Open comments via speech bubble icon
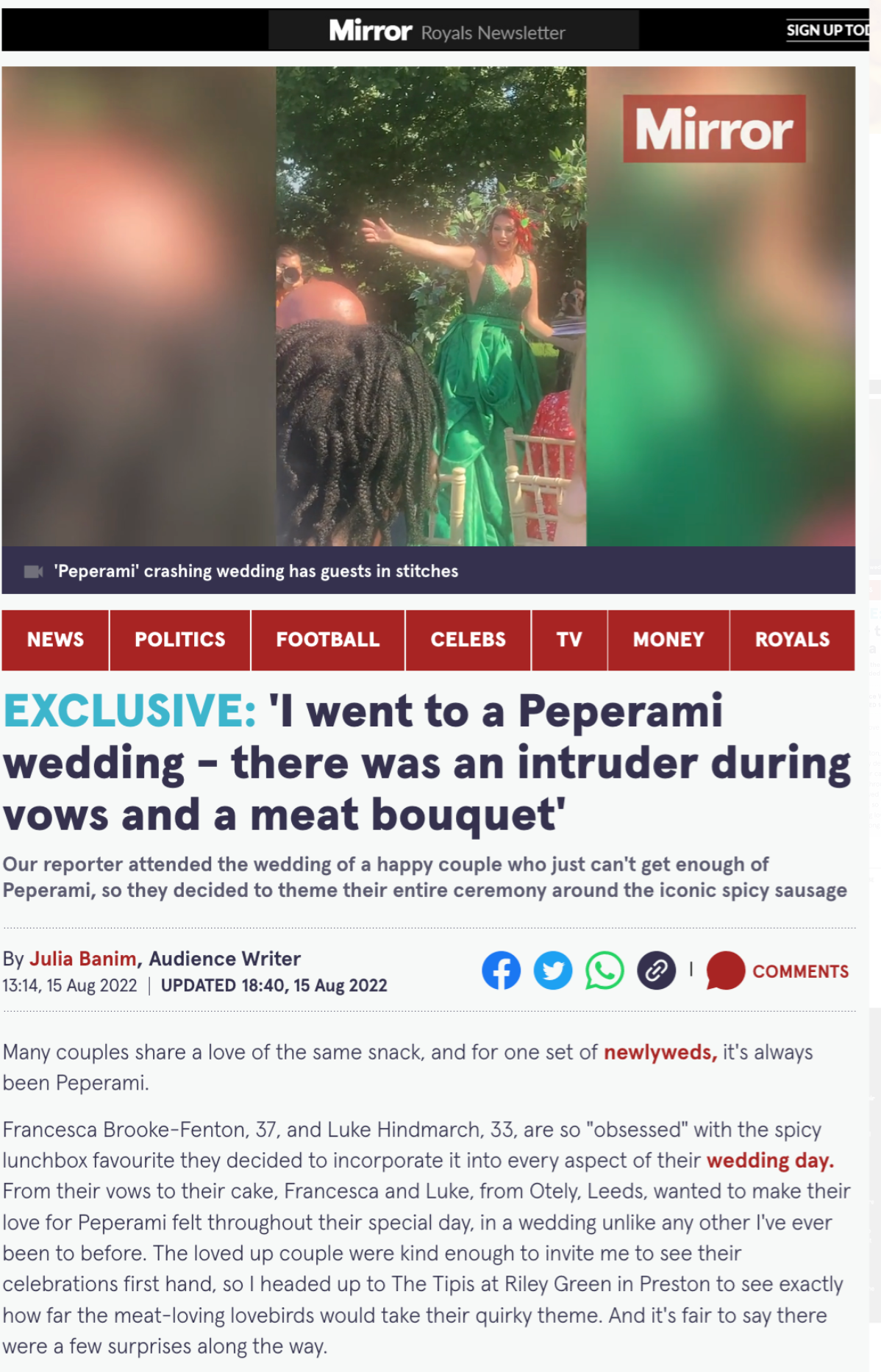Screen dimensions: 881x1372 725,970
